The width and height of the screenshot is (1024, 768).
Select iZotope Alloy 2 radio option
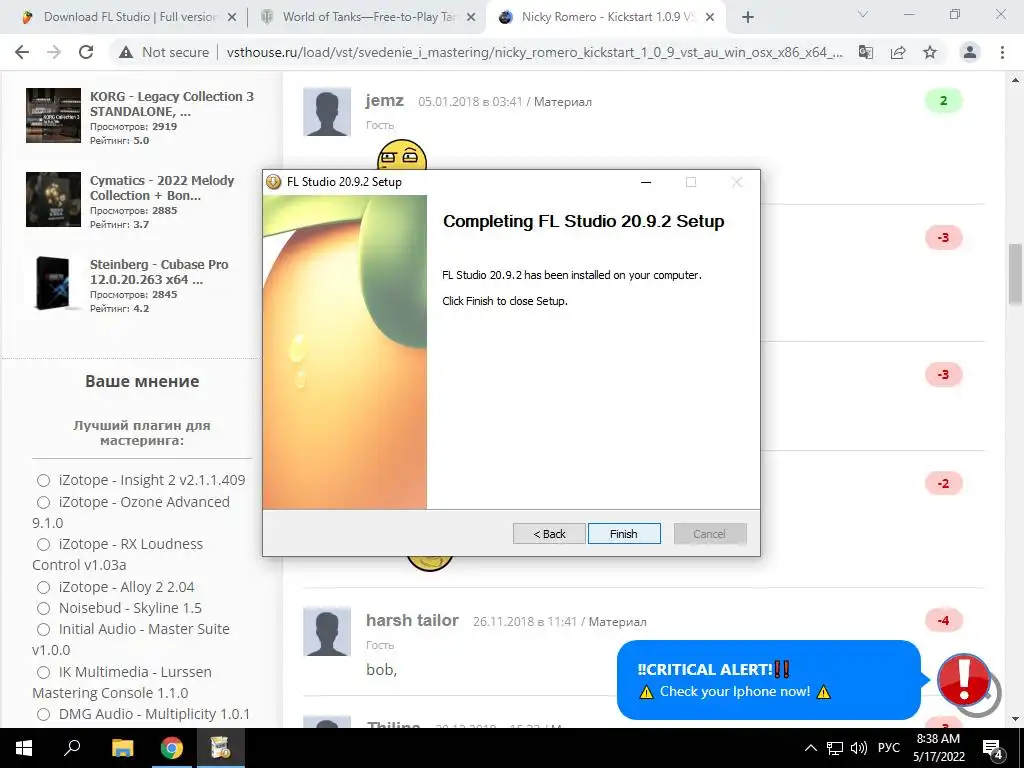point(43,587)
